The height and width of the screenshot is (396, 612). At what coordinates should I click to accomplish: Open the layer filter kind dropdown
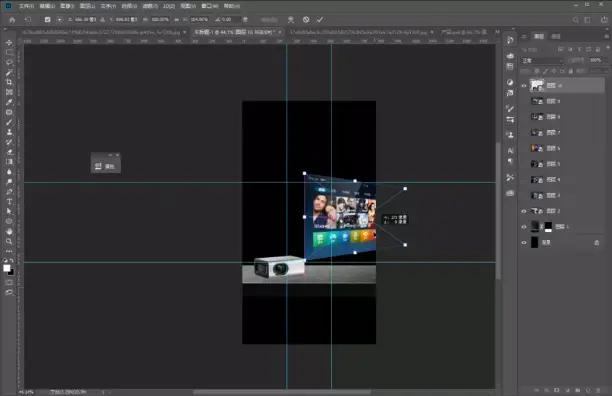click(538, 50)
